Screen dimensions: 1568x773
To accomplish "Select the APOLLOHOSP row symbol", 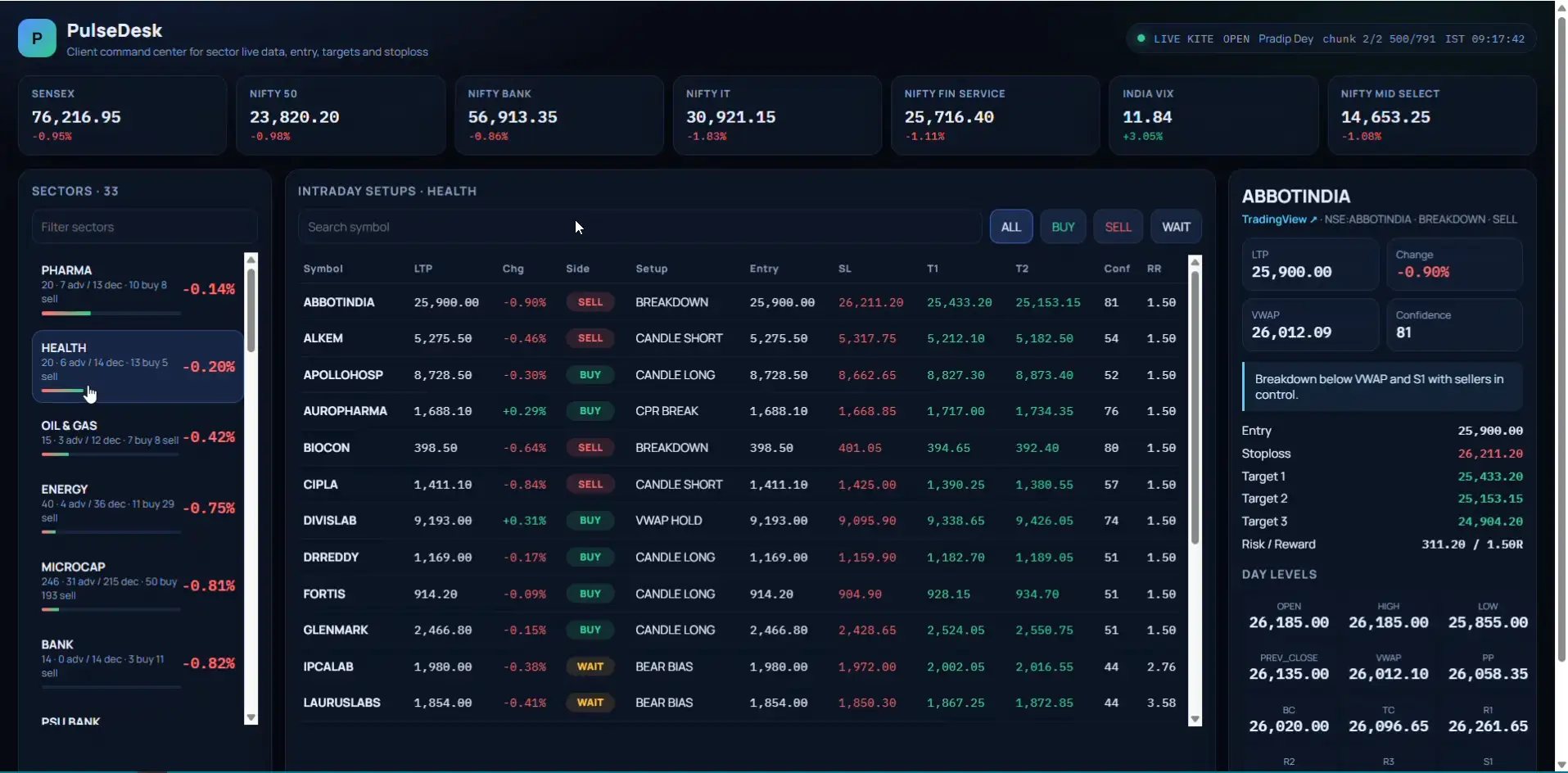I will (343, 375).
